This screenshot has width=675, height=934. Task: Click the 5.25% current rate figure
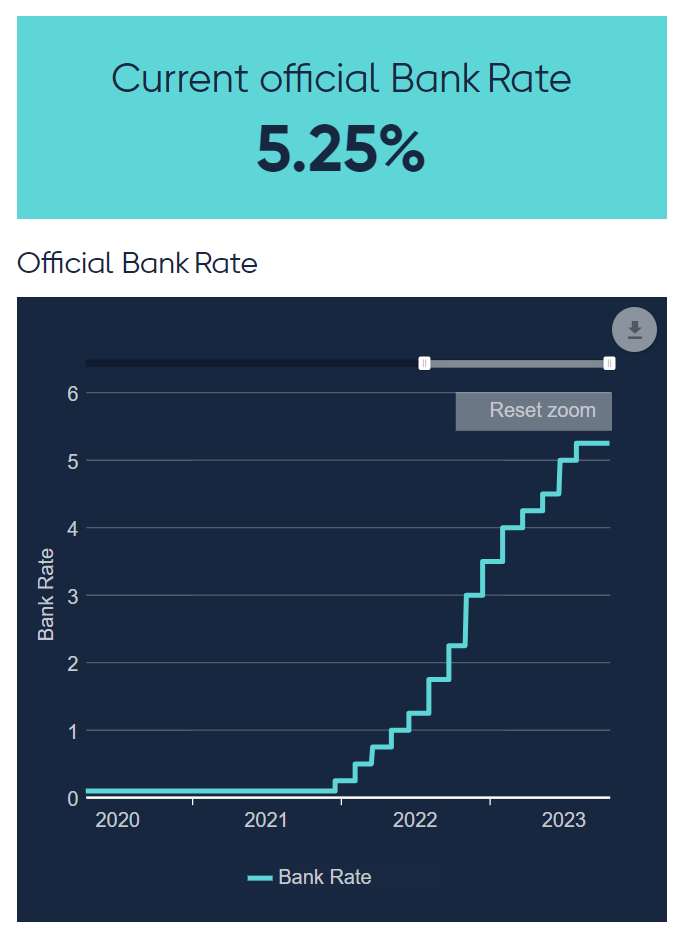click(341, 150)
